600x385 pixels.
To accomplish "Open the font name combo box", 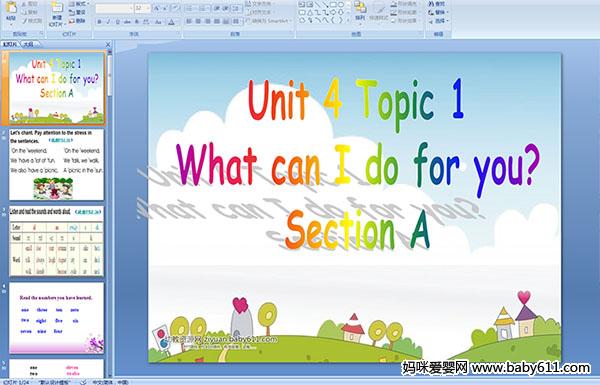I will [114, 8].
